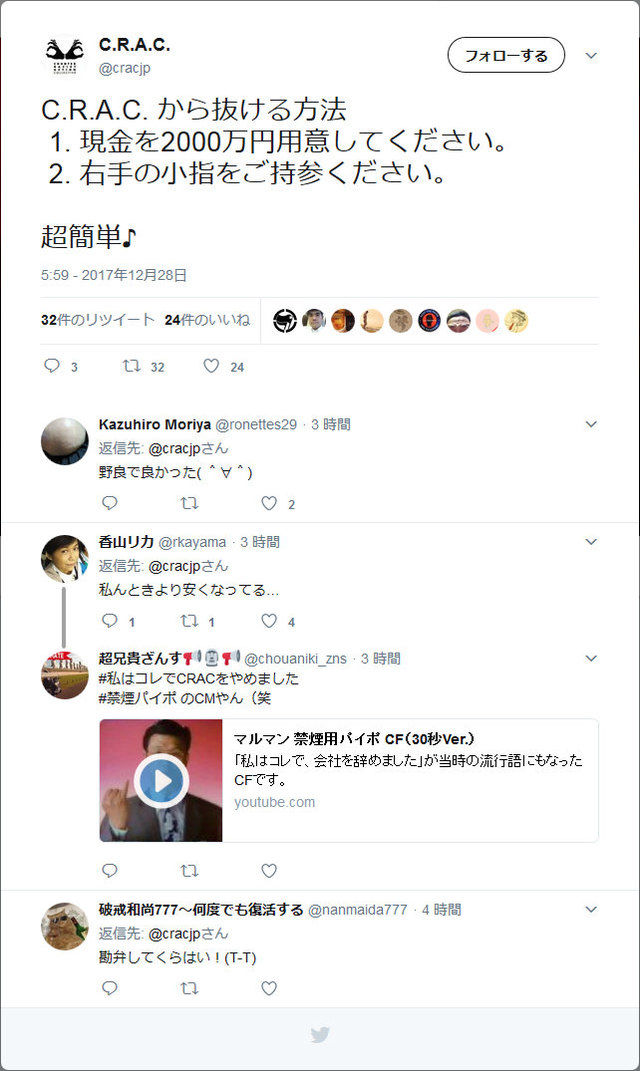640x1071 pixels.
Task: Open the 32件のリツイート list
Action: pyautogui.click(x=98, y=320)
